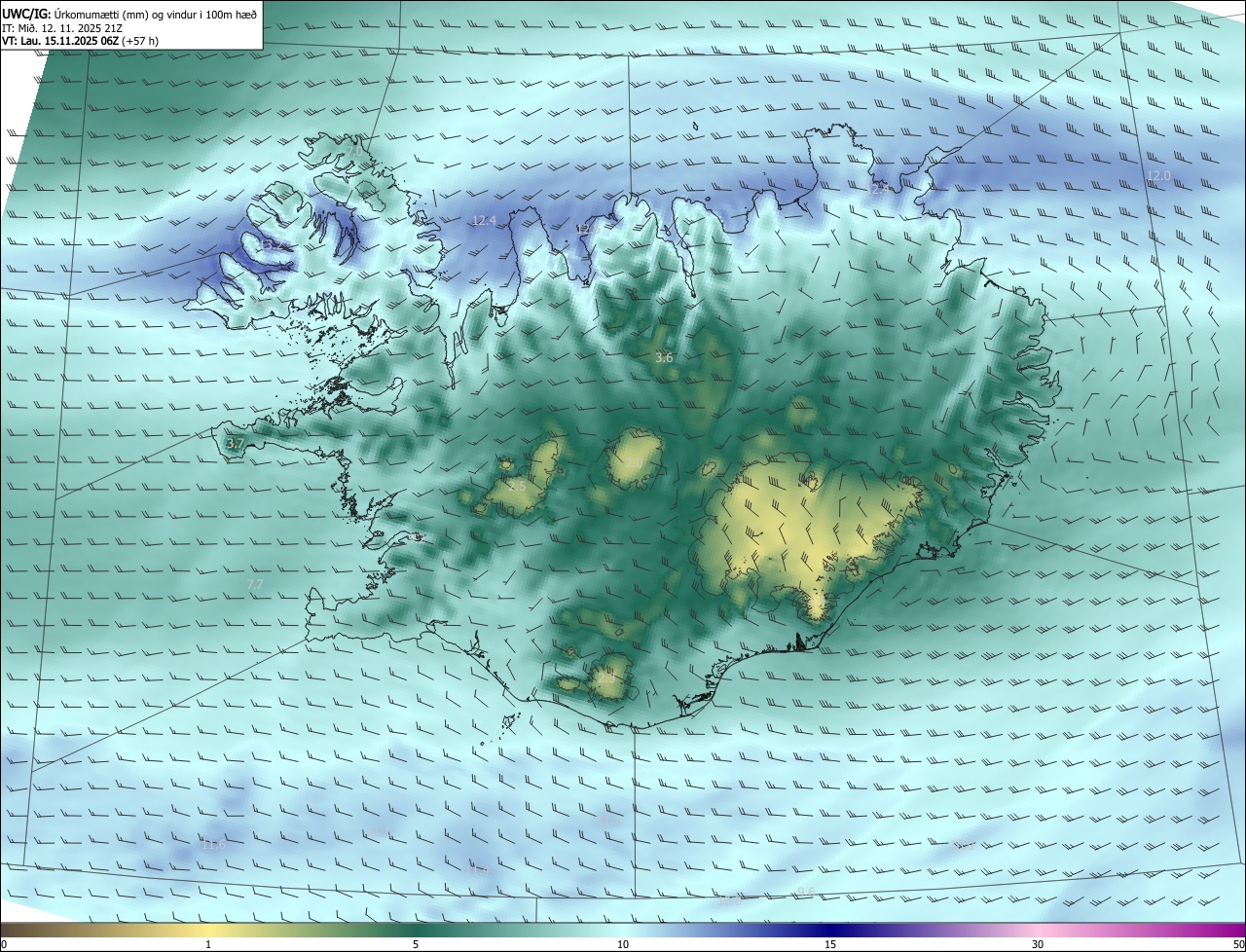1246x952 pixels.
Task: Click the 11.6 value label in the southwest sea
Action: (213, 844)
